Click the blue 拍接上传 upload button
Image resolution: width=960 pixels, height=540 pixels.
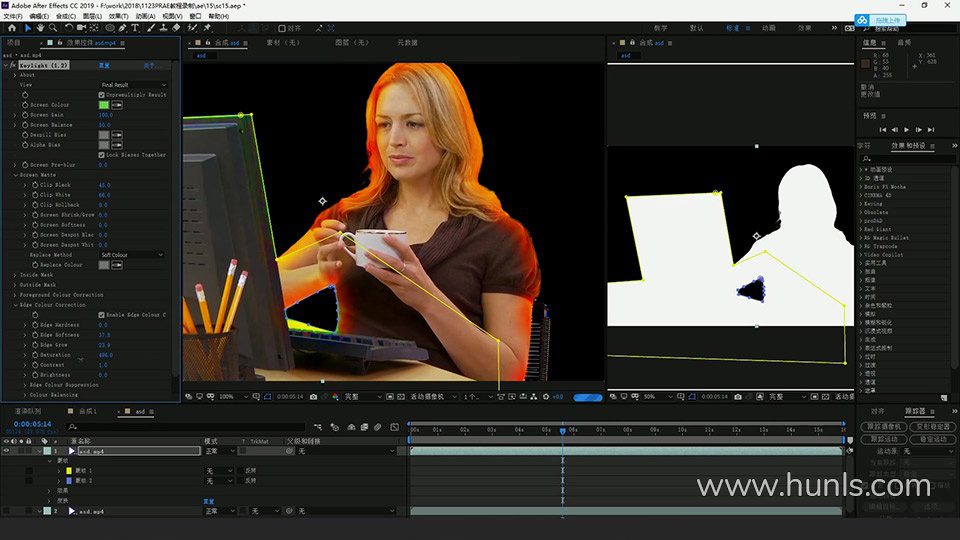coord(879,20)
